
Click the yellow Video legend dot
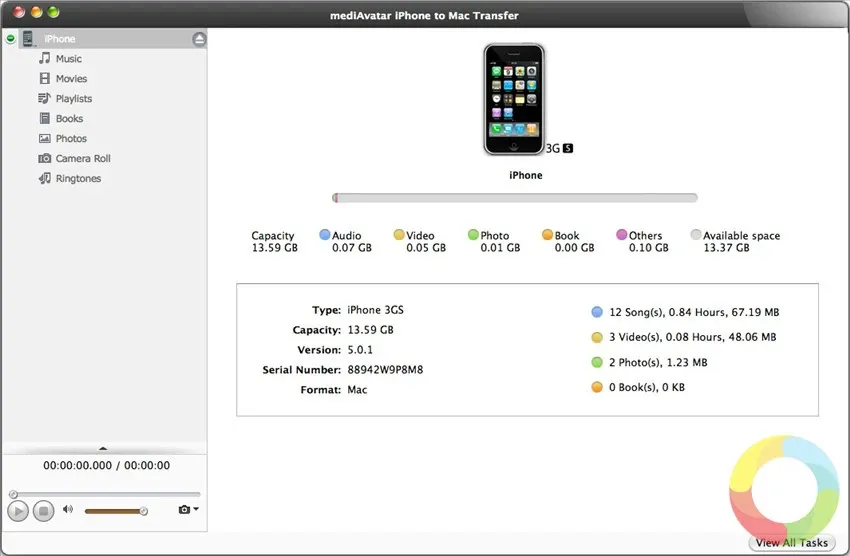399,234
